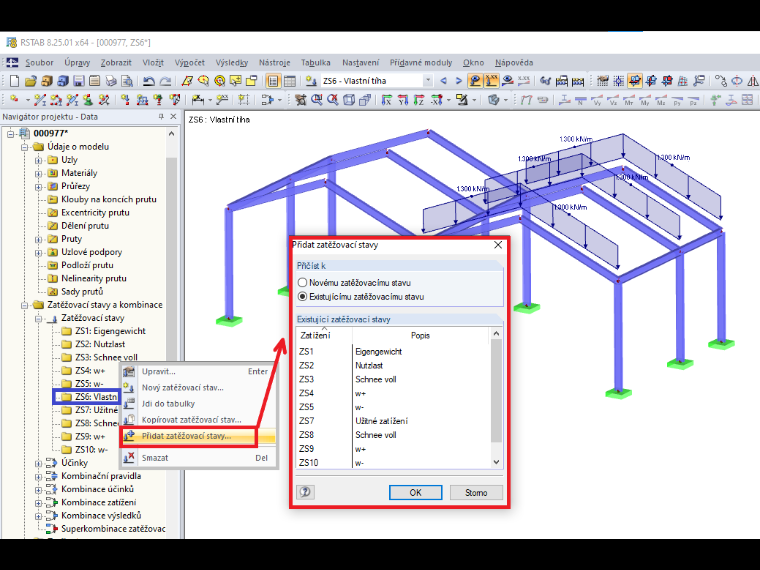Click the Popis column header
The image size is (760, 570).
coord(420,335)
